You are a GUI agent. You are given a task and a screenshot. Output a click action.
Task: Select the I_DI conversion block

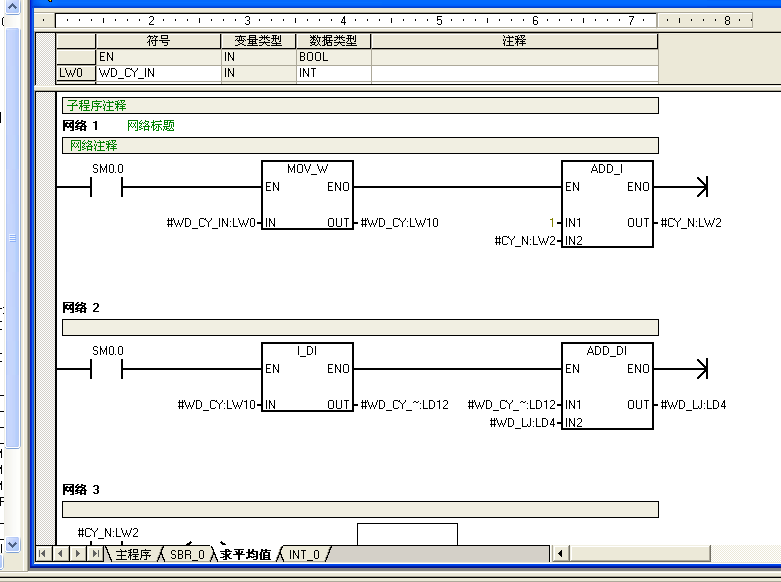click(x=307, y=378)
